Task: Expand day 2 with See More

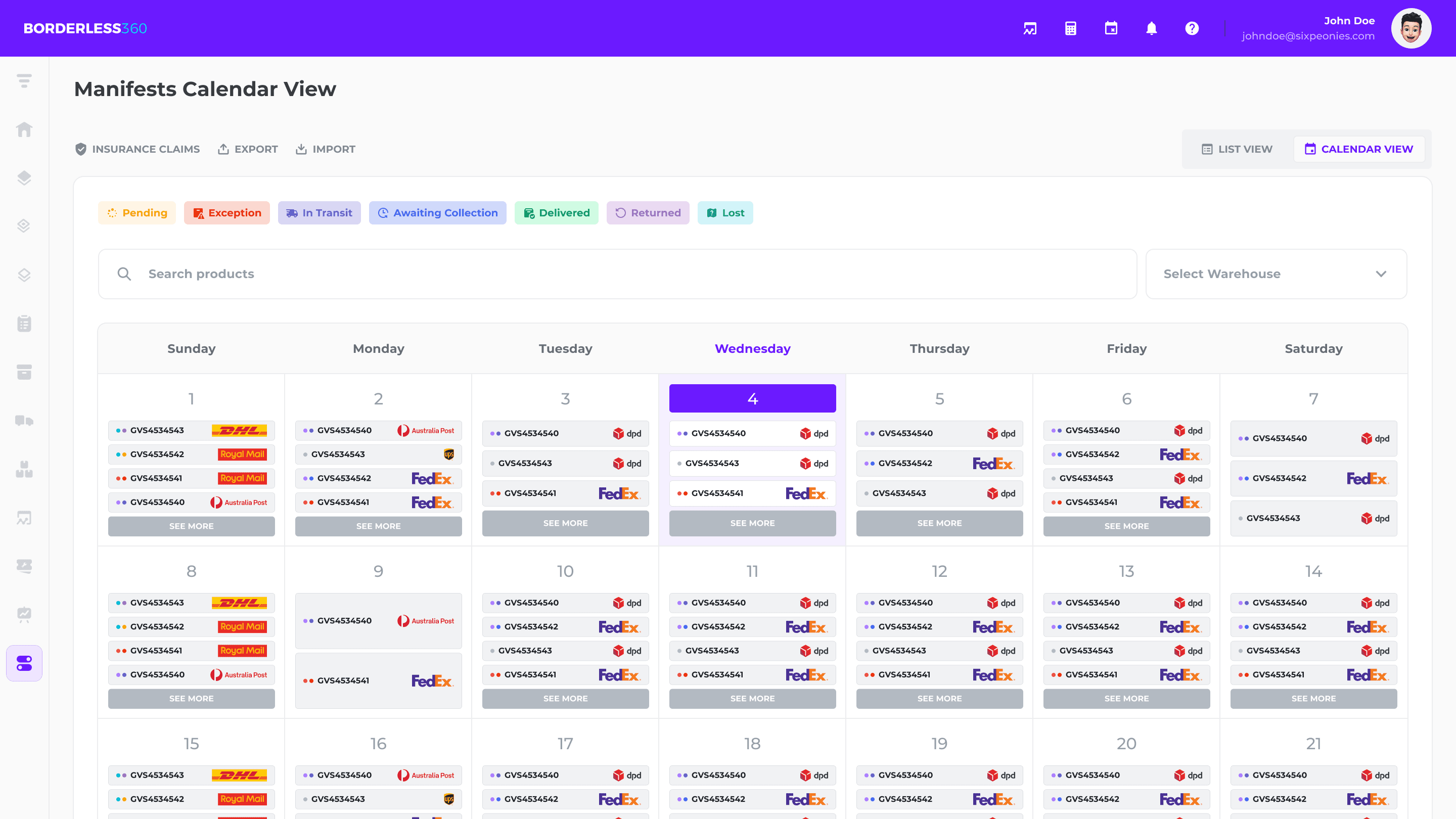Action: point(379,526)
